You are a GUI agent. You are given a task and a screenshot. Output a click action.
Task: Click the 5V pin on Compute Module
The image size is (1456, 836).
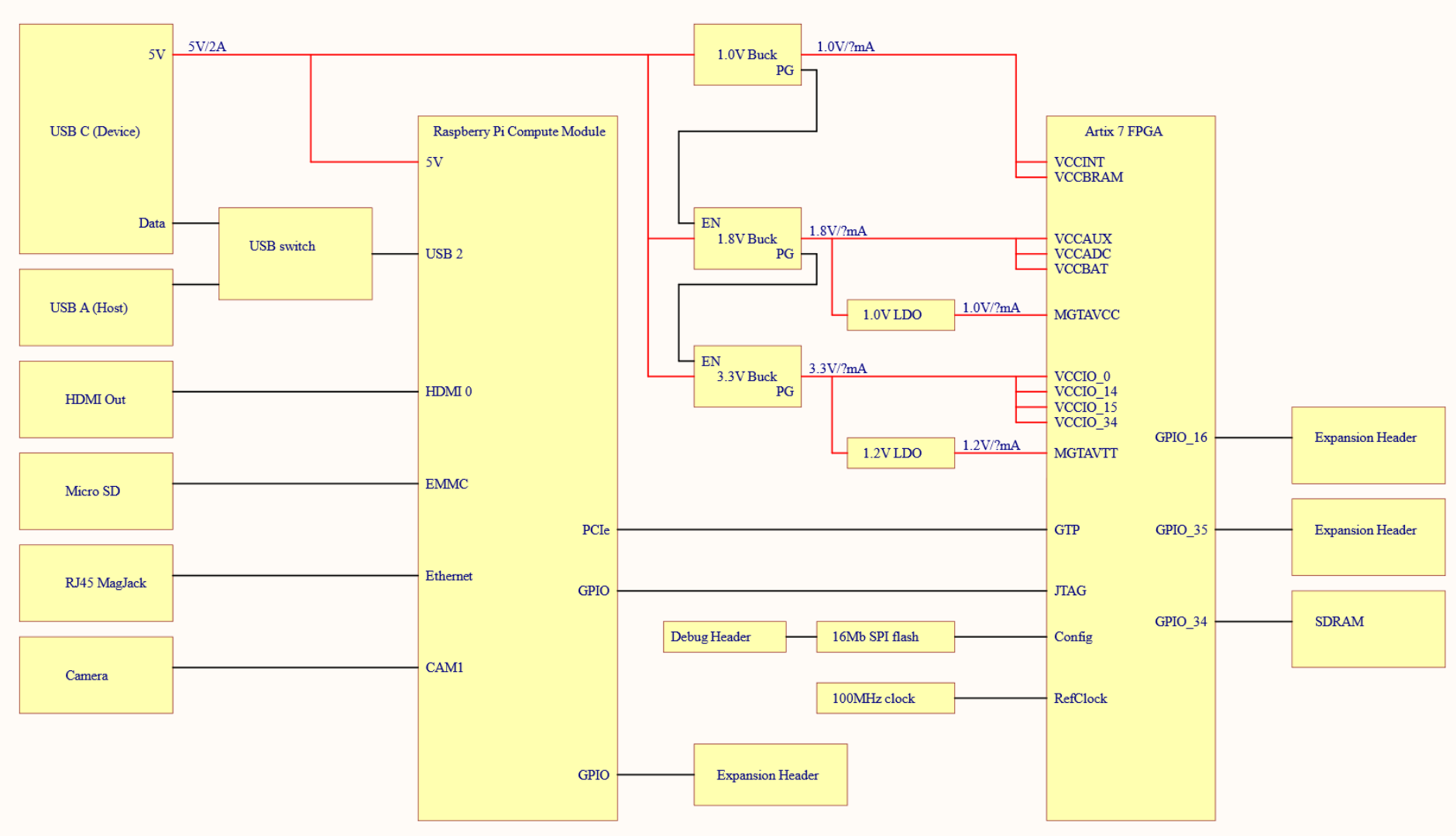click(434, 162)
